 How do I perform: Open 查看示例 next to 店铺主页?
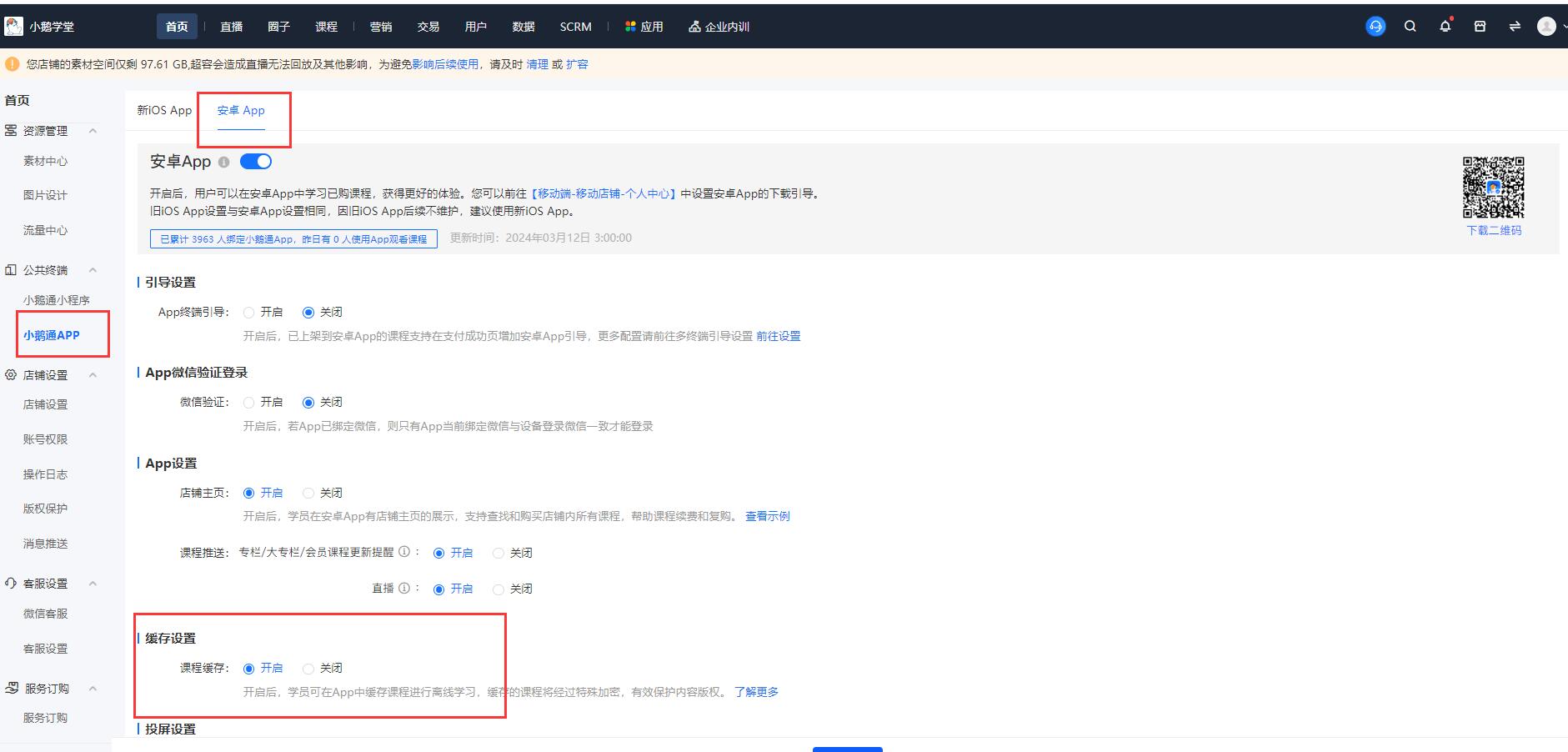point(766,515)
